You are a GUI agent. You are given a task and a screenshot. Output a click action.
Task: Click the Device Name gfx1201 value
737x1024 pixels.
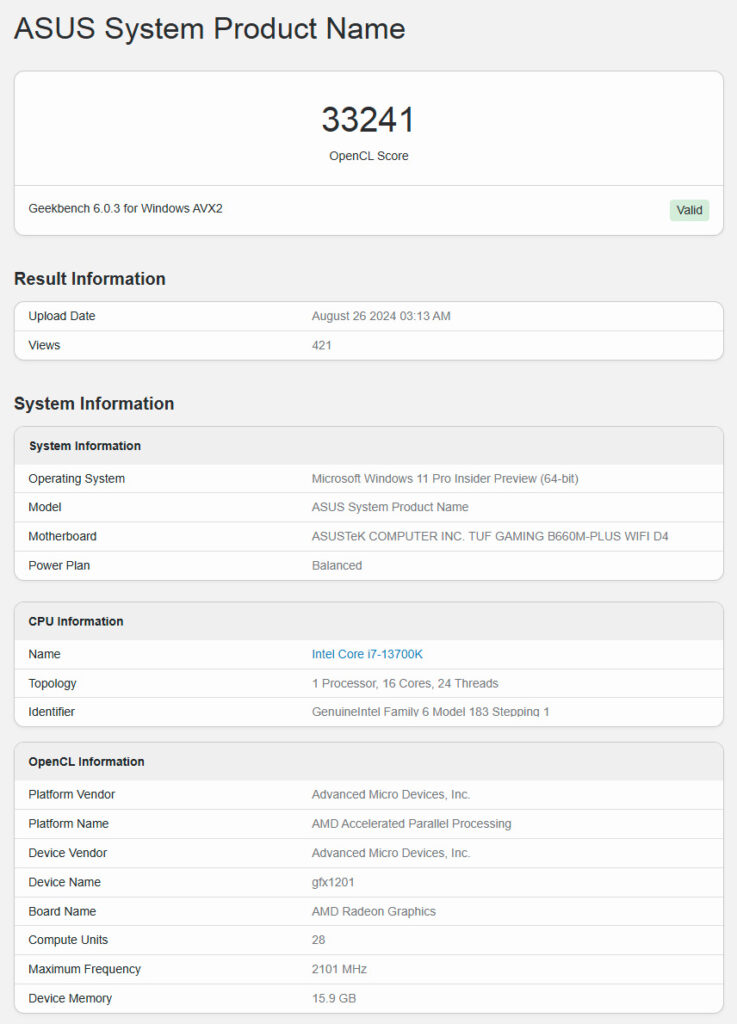point(333,882)
